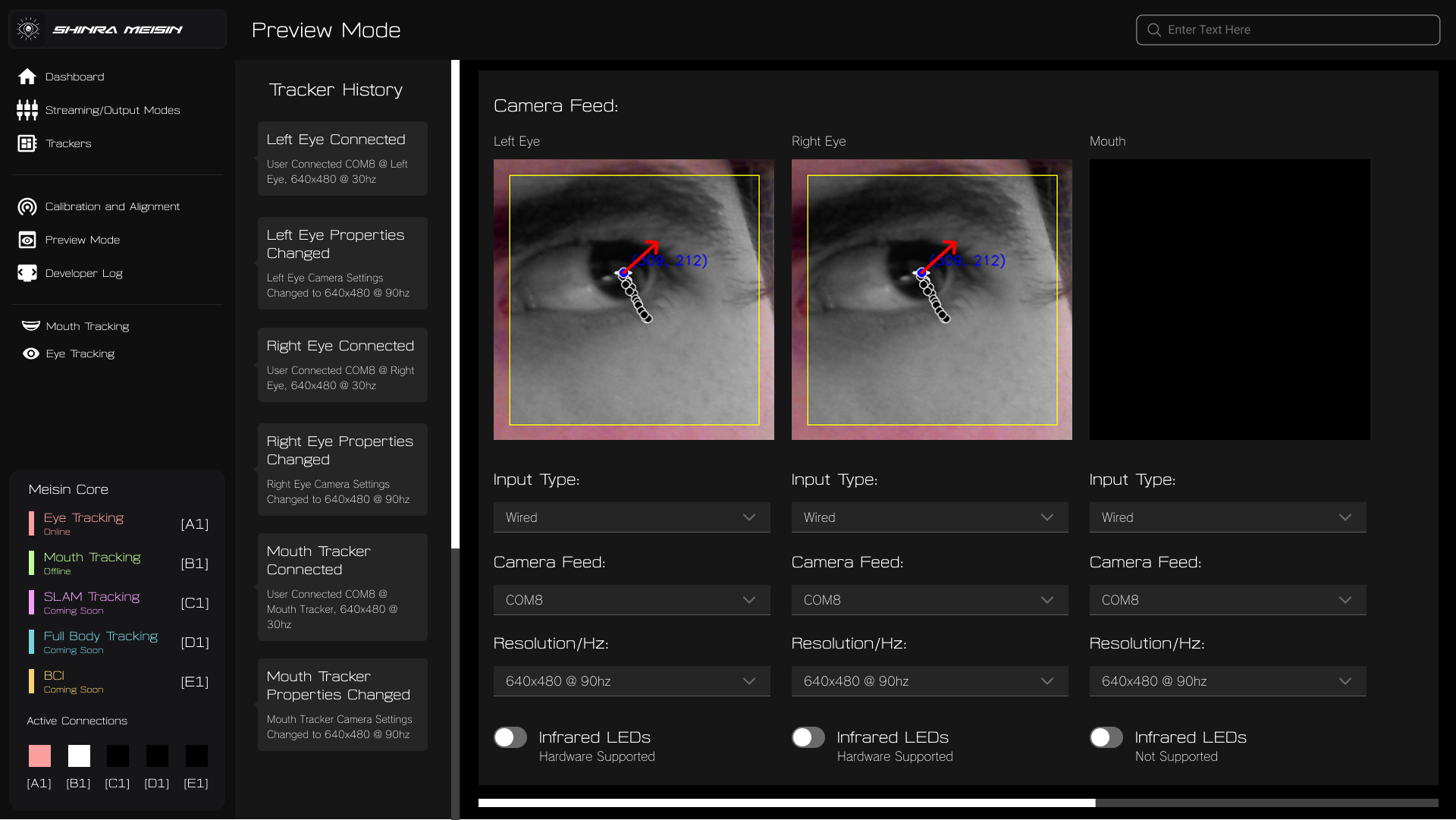Select Preview Mode in sidebar

click(82, 240)
